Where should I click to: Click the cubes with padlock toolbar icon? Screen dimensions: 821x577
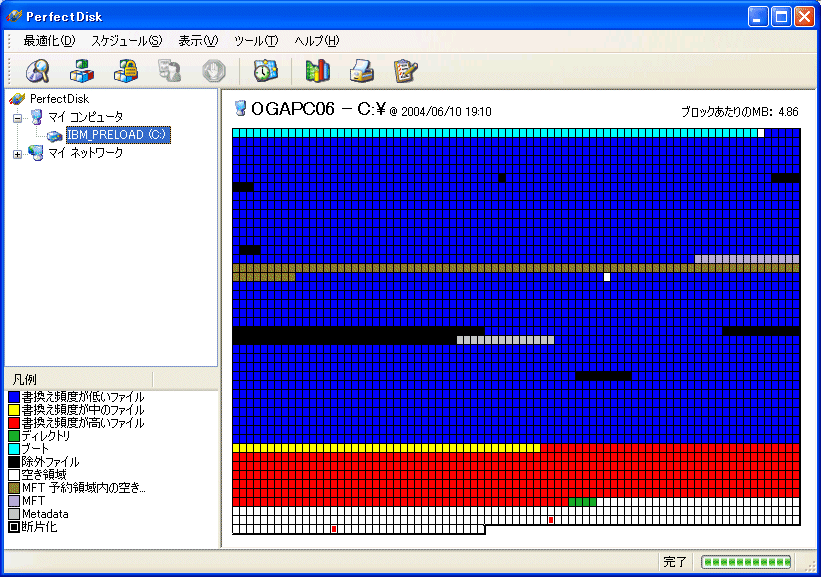point(126,71)
